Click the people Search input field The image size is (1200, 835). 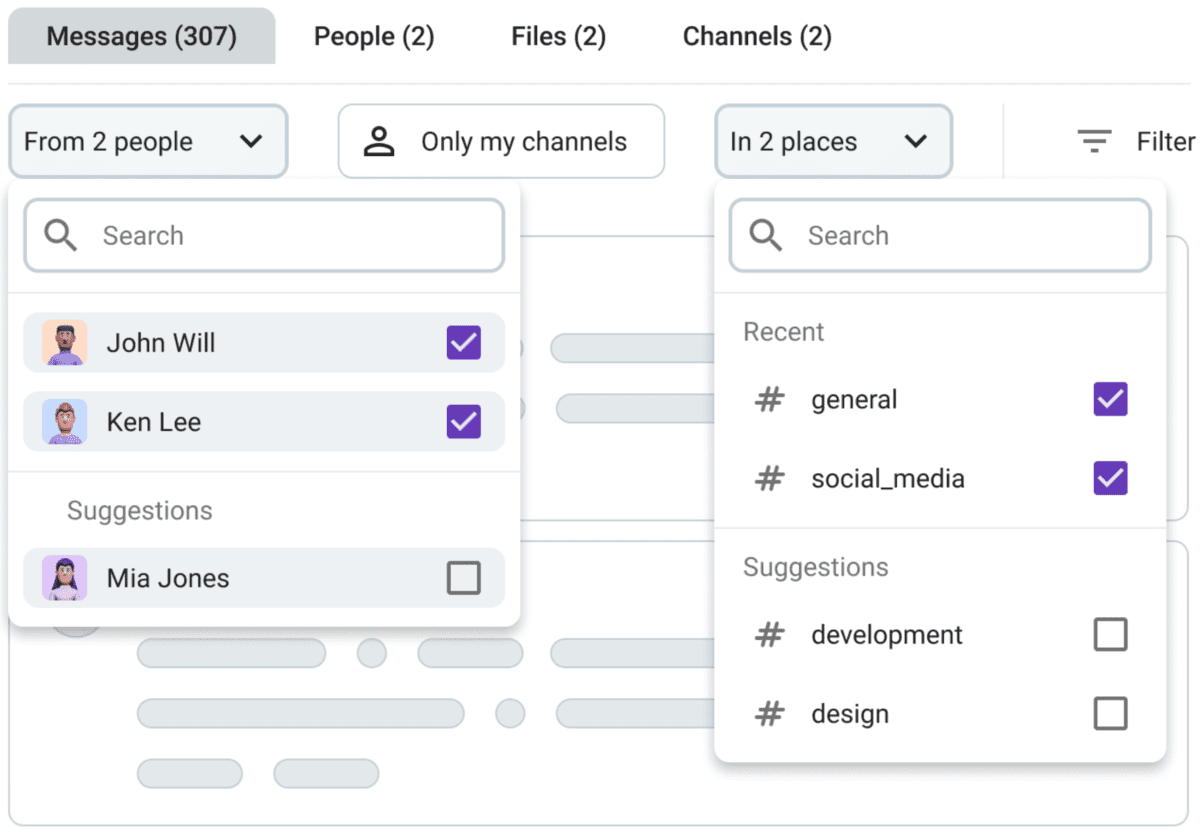290,236
